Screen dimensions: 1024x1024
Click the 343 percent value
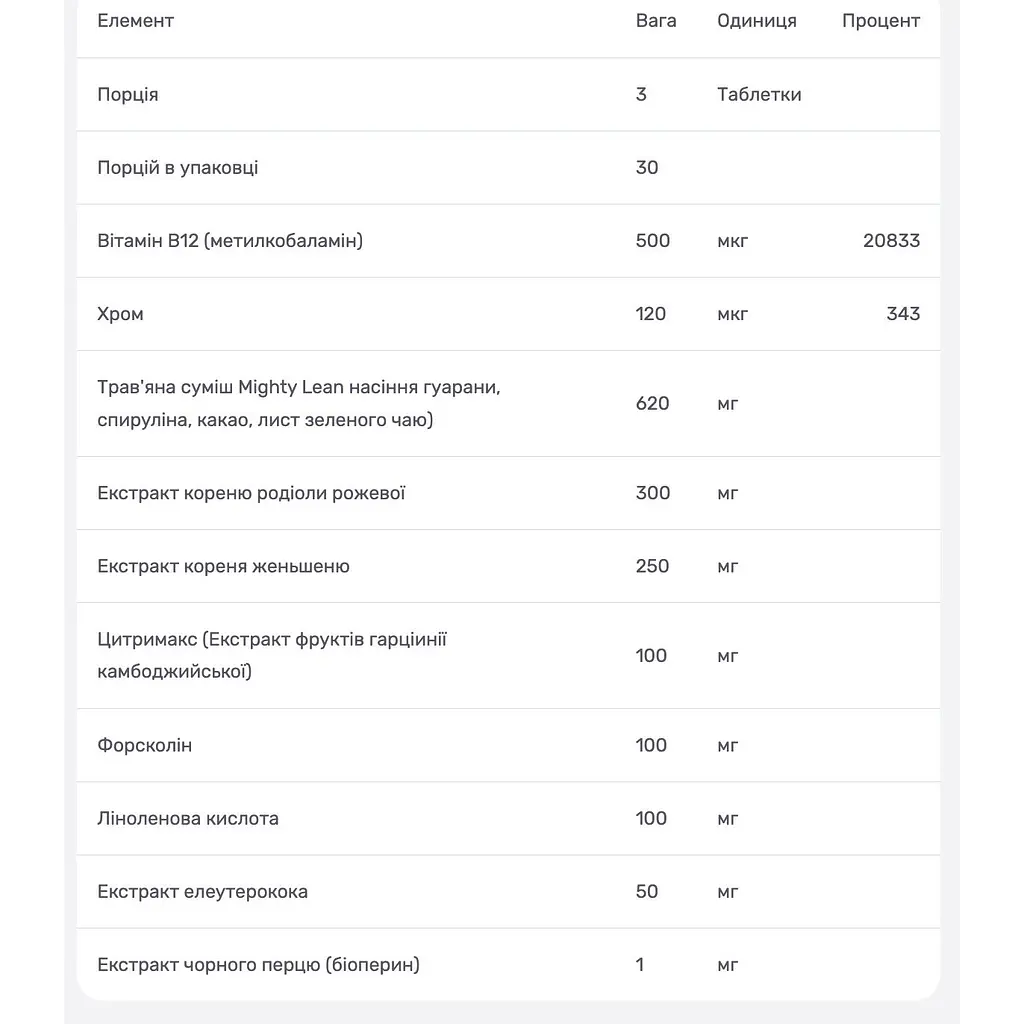[x=903, y=314]
